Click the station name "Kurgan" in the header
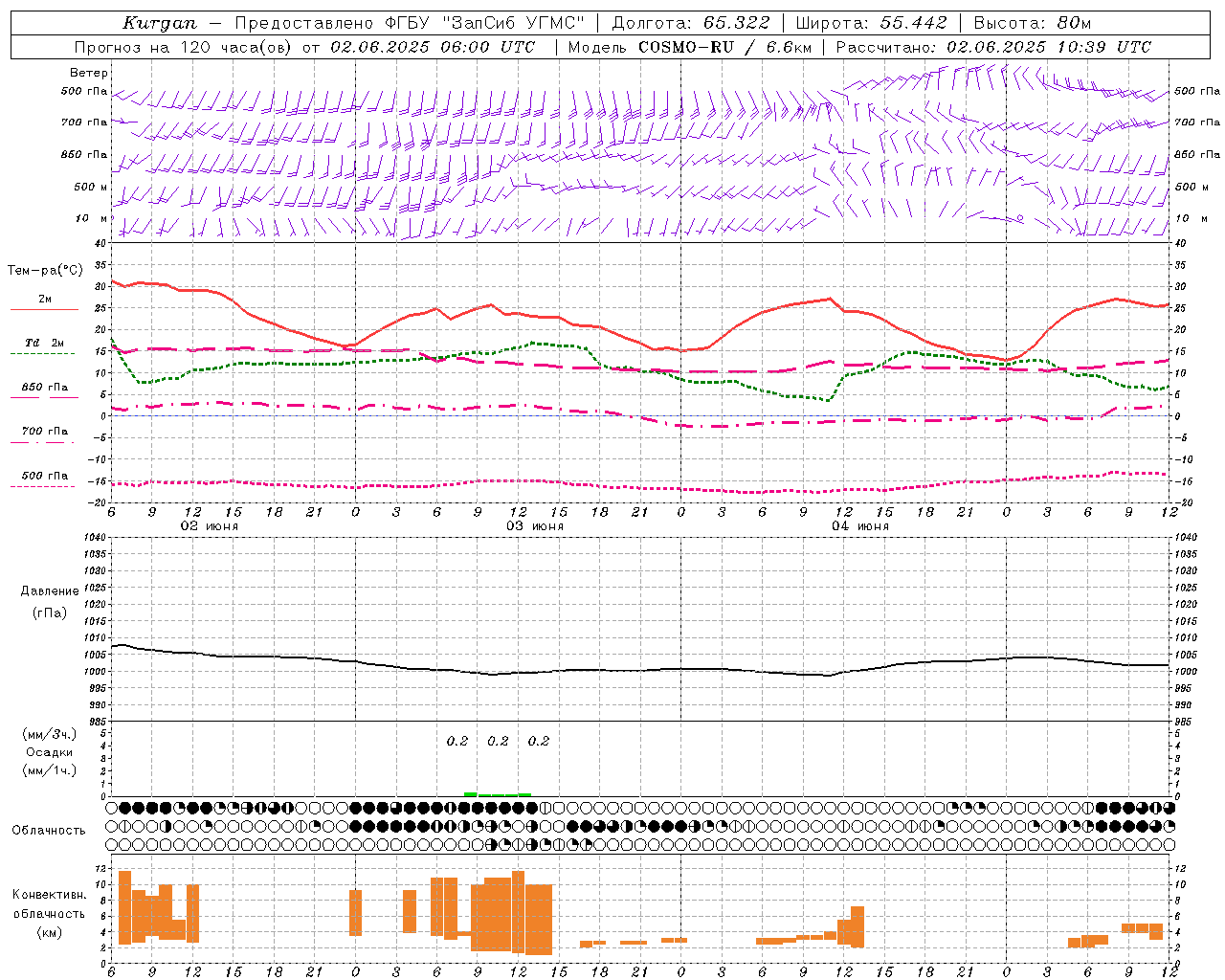The height and width of the screenshot is (980, 1225). point(160,23)
